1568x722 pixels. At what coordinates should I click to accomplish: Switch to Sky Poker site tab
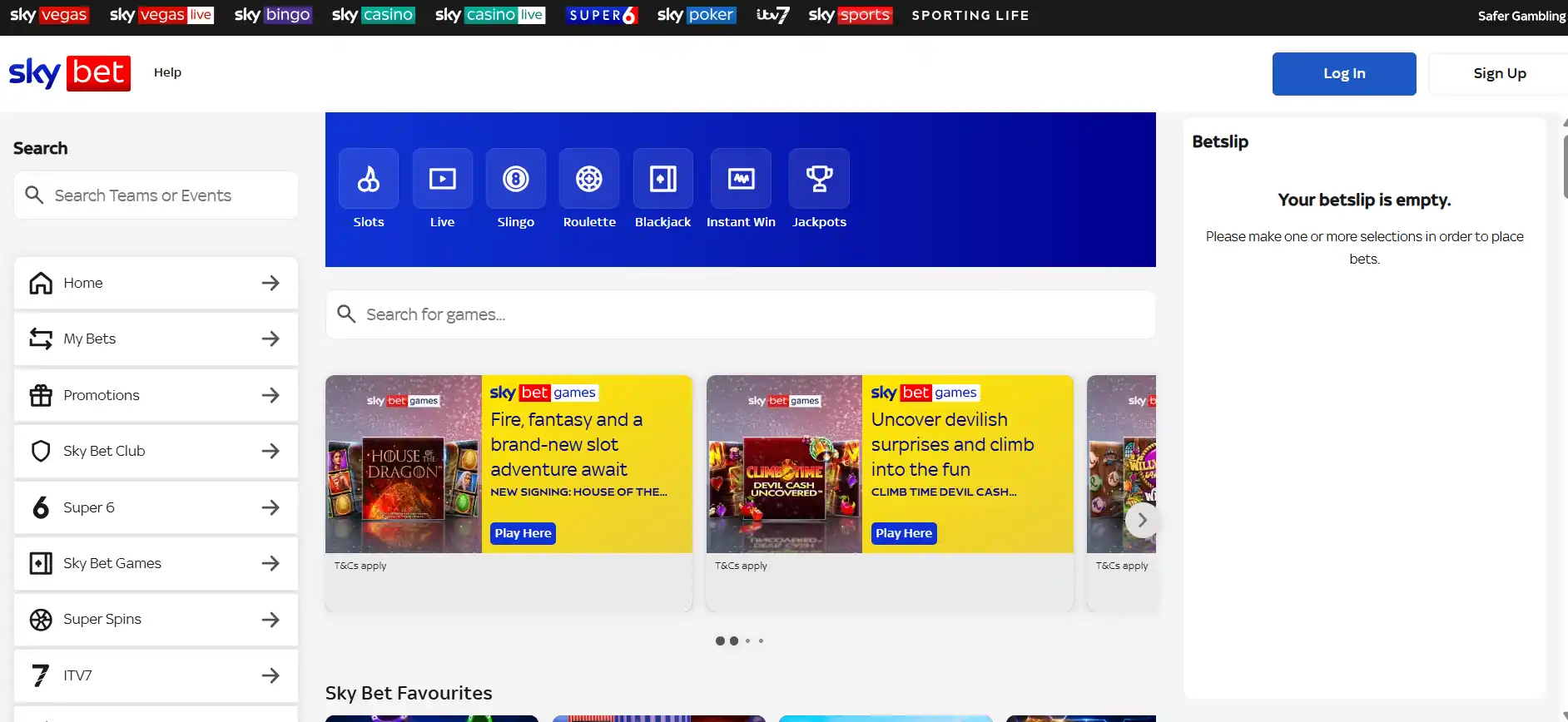pyautogui.click(x=697, y=15)
